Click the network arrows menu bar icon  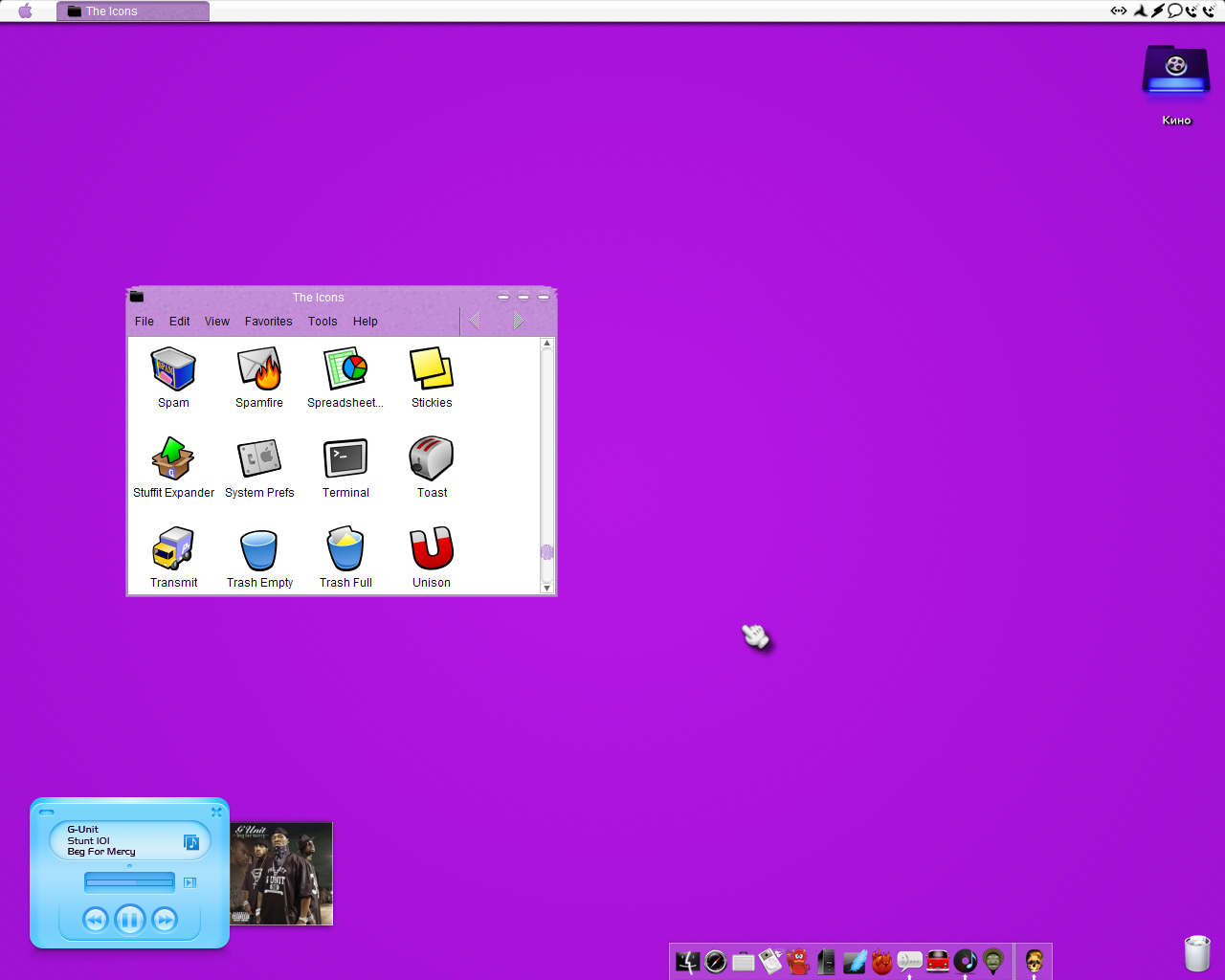click(1119, 11)
